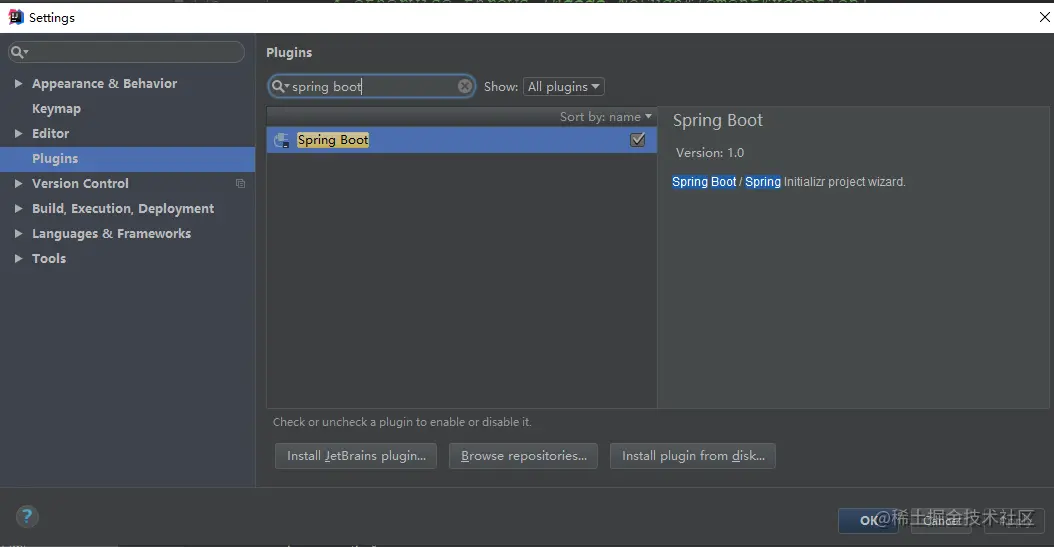Open the Show All plugins dropdown
The image size is (1054, 547).
coord(563,87)
